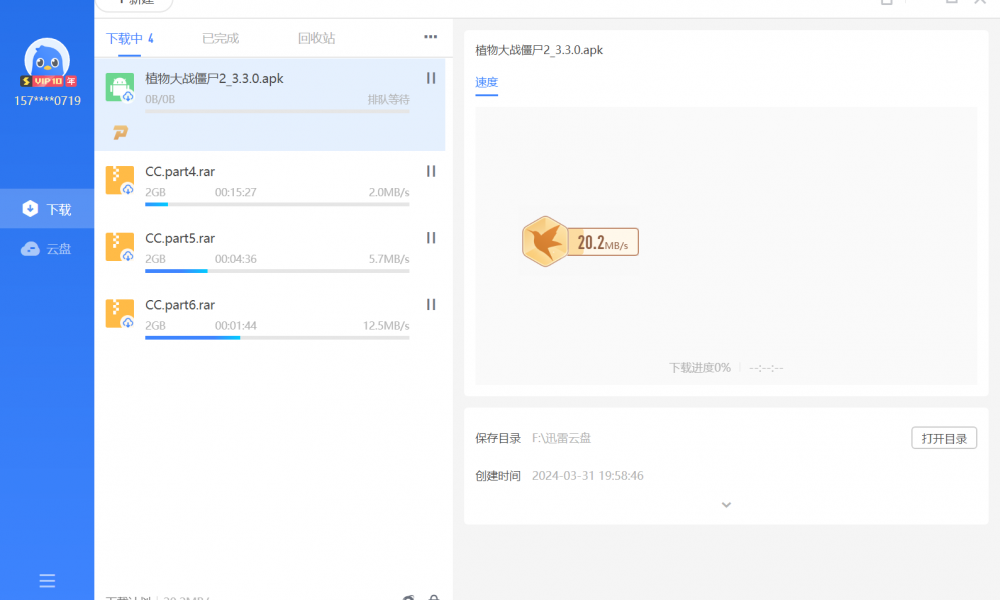Pause the 植物大战僵尸2_3.3.0.apk download
Screen dimensions: 1000x600
[x=431, y=78]
